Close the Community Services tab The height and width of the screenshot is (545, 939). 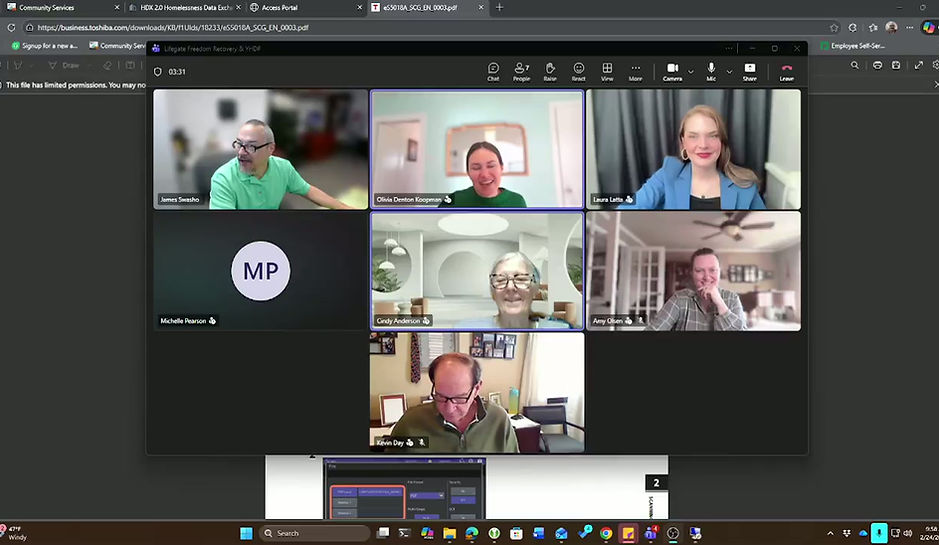(x=117, y=8)
